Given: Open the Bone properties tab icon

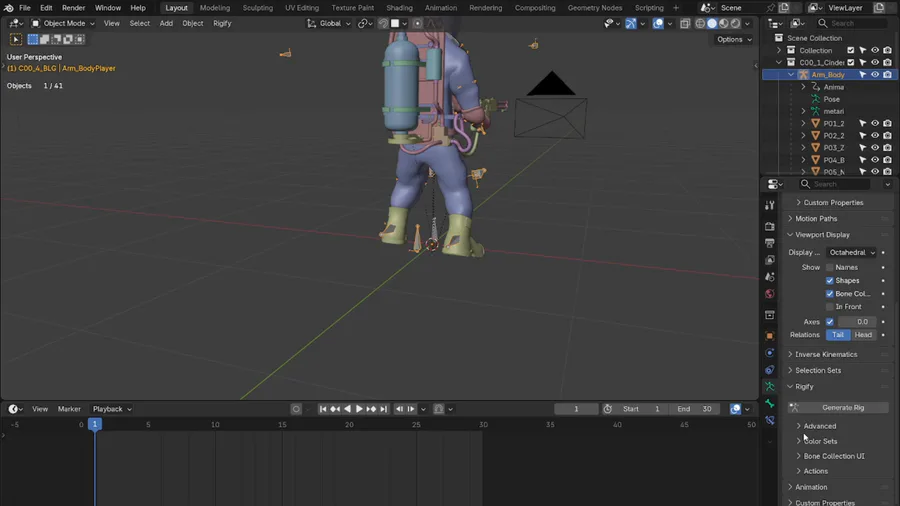Looking at the screenshot, I should tap(770, 404).
